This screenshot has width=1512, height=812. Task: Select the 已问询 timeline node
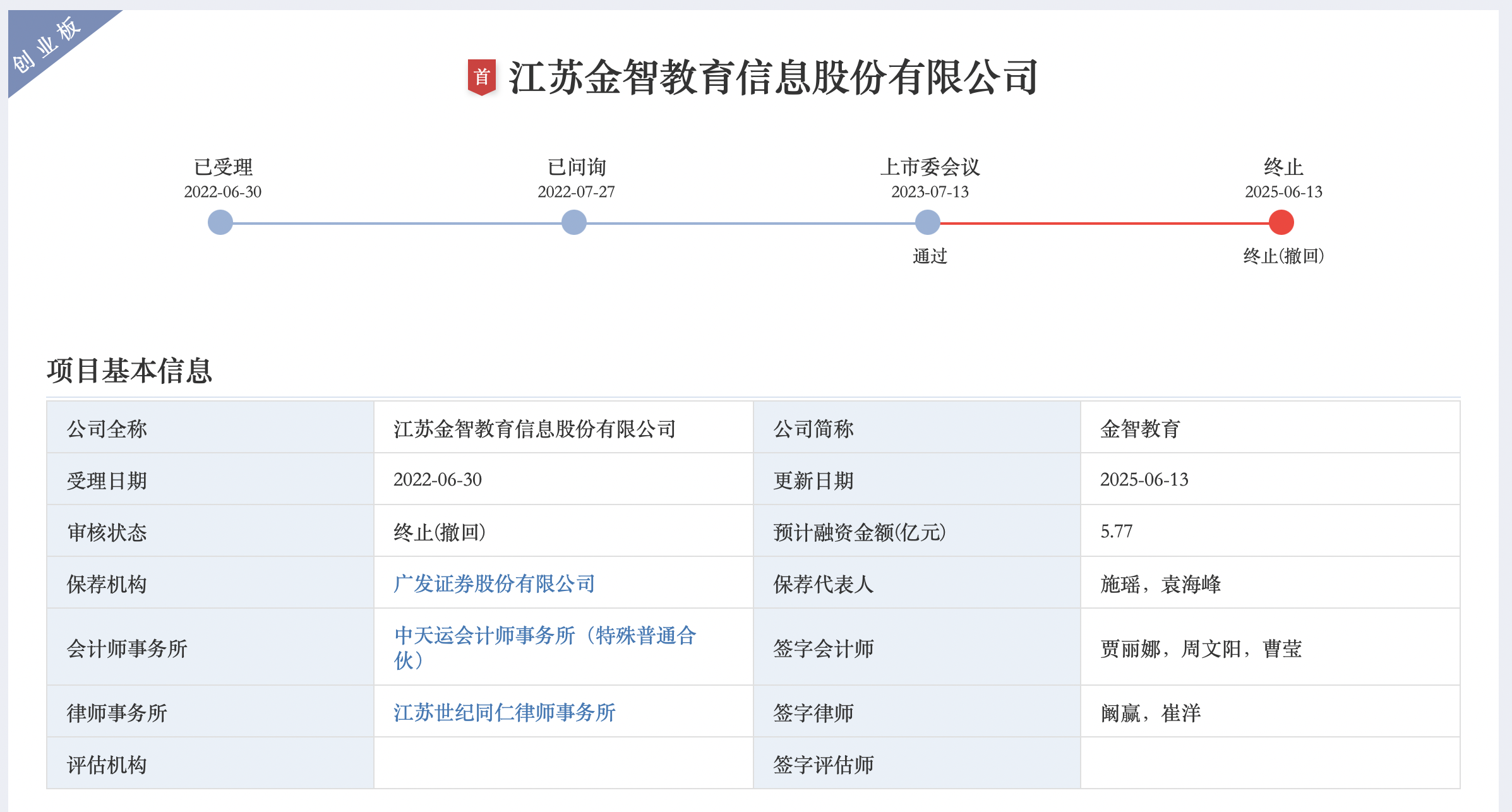pos(574,222)
